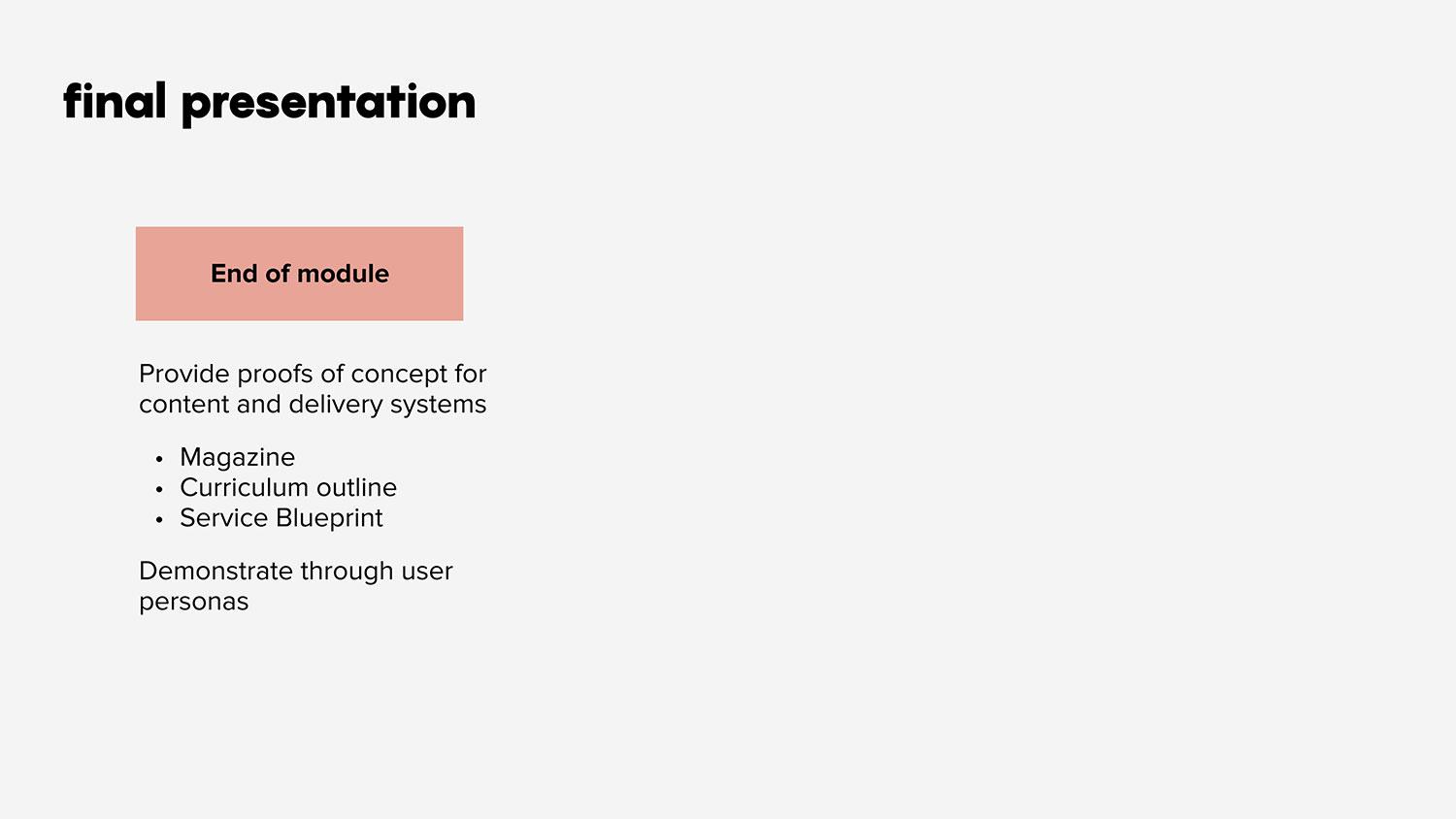The image size is (1456, 819).
Task: Select the "Magazine" bullet item
Action: pos(237,457)
